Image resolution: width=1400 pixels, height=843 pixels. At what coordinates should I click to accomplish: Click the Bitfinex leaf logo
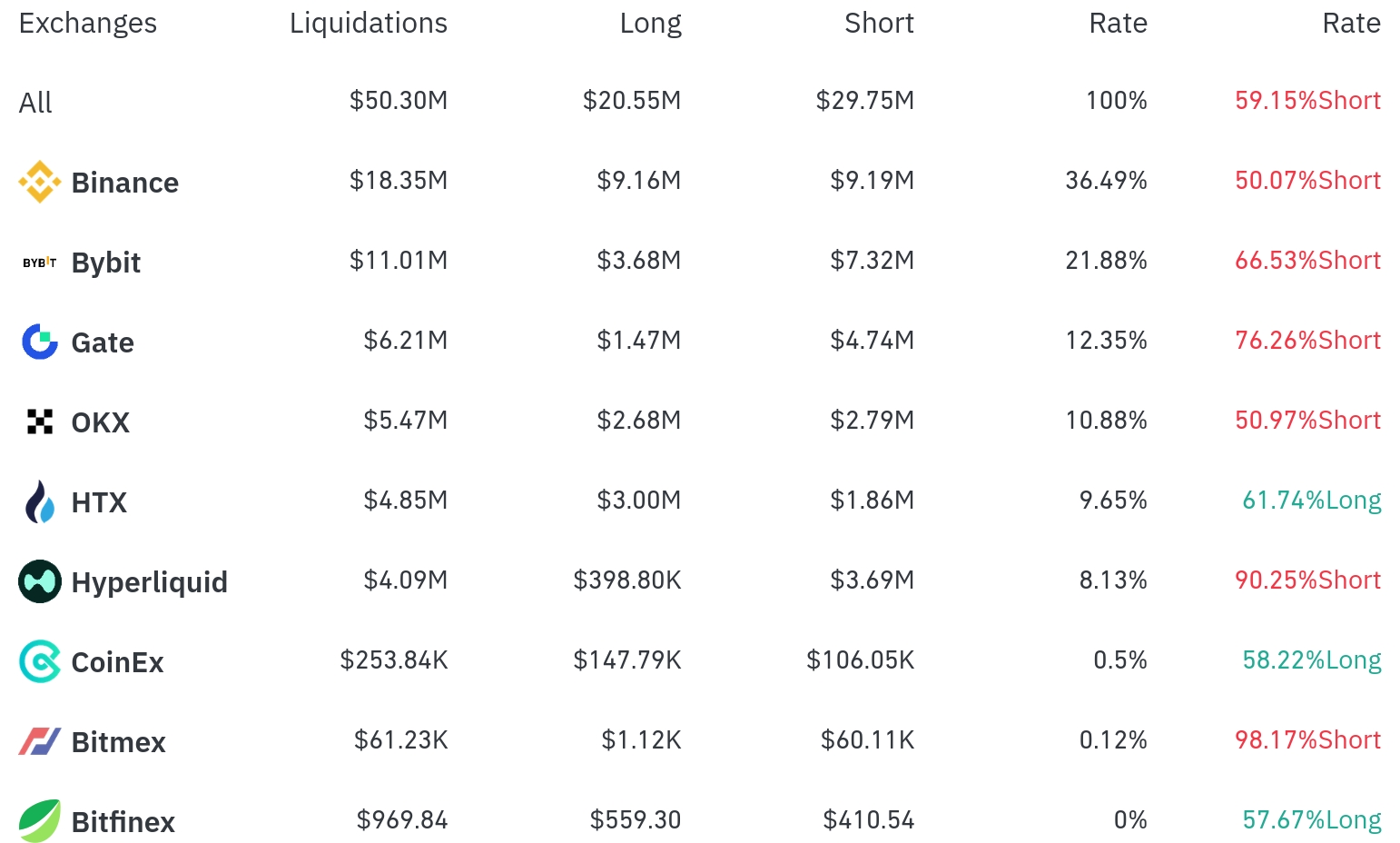[x=39, y=821]
